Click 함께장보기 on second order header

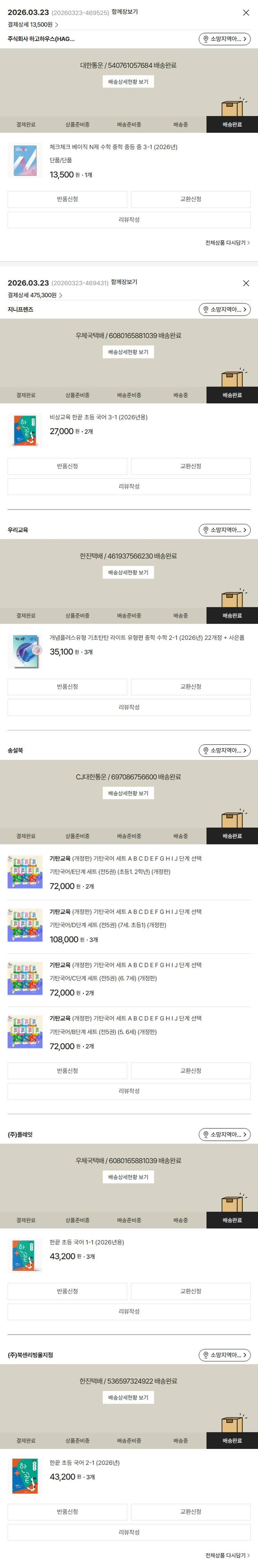[124, 282]
